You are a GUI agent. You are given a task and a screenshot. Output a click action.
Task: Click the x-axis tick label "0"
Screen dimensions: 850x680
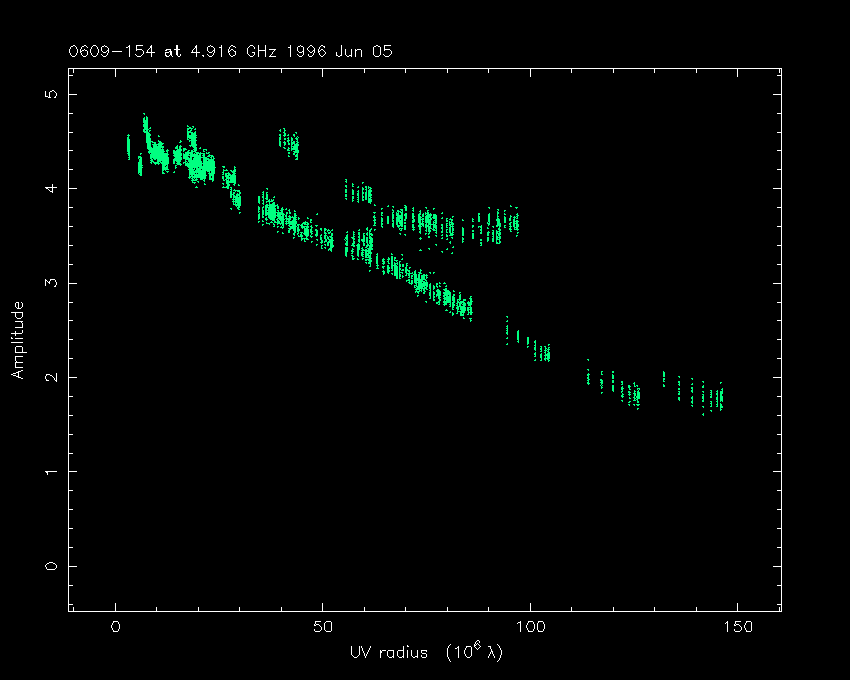(x=116, y=628)
